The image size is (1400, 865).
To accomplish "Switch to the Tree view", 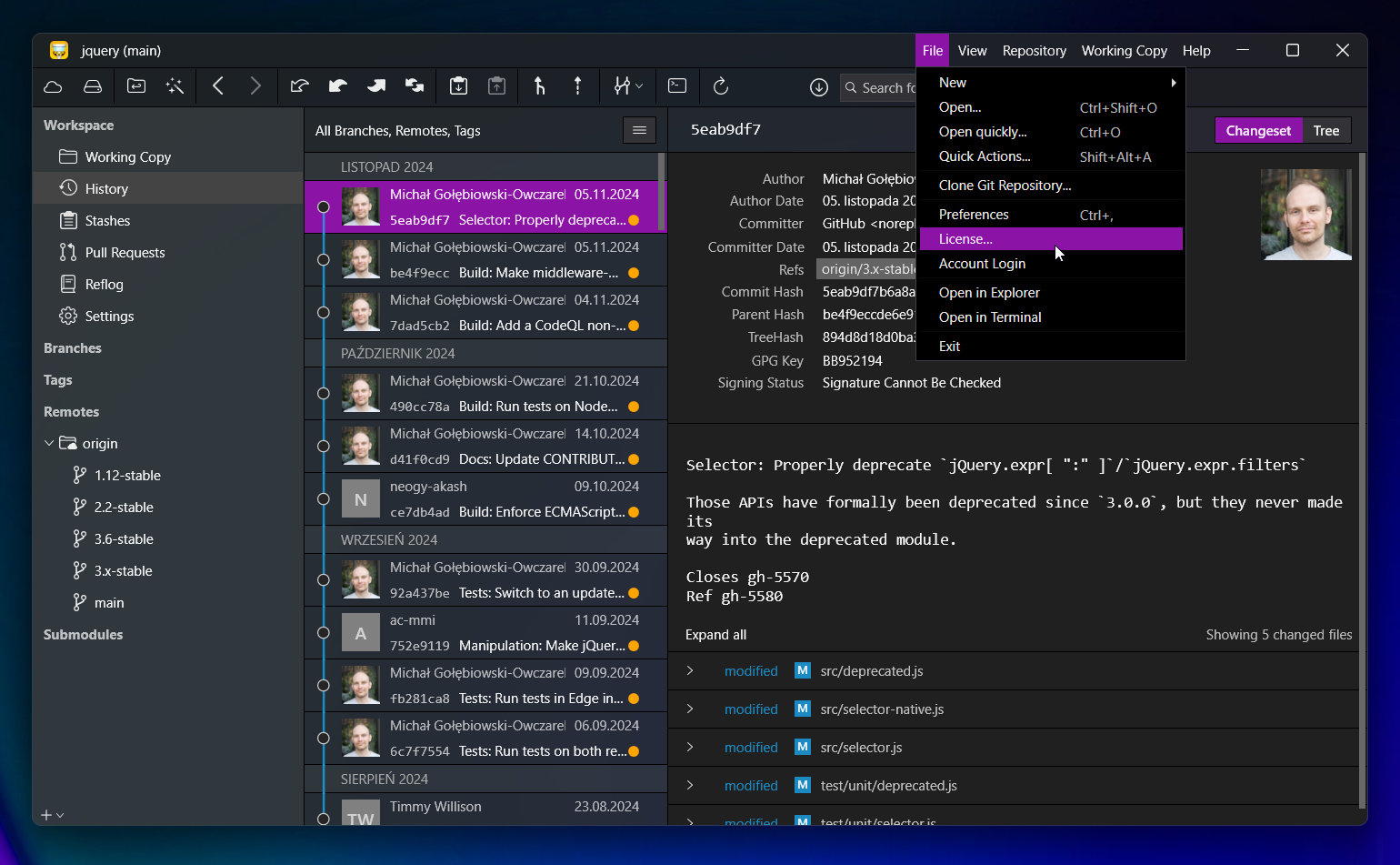I will tap(1326, 130).
